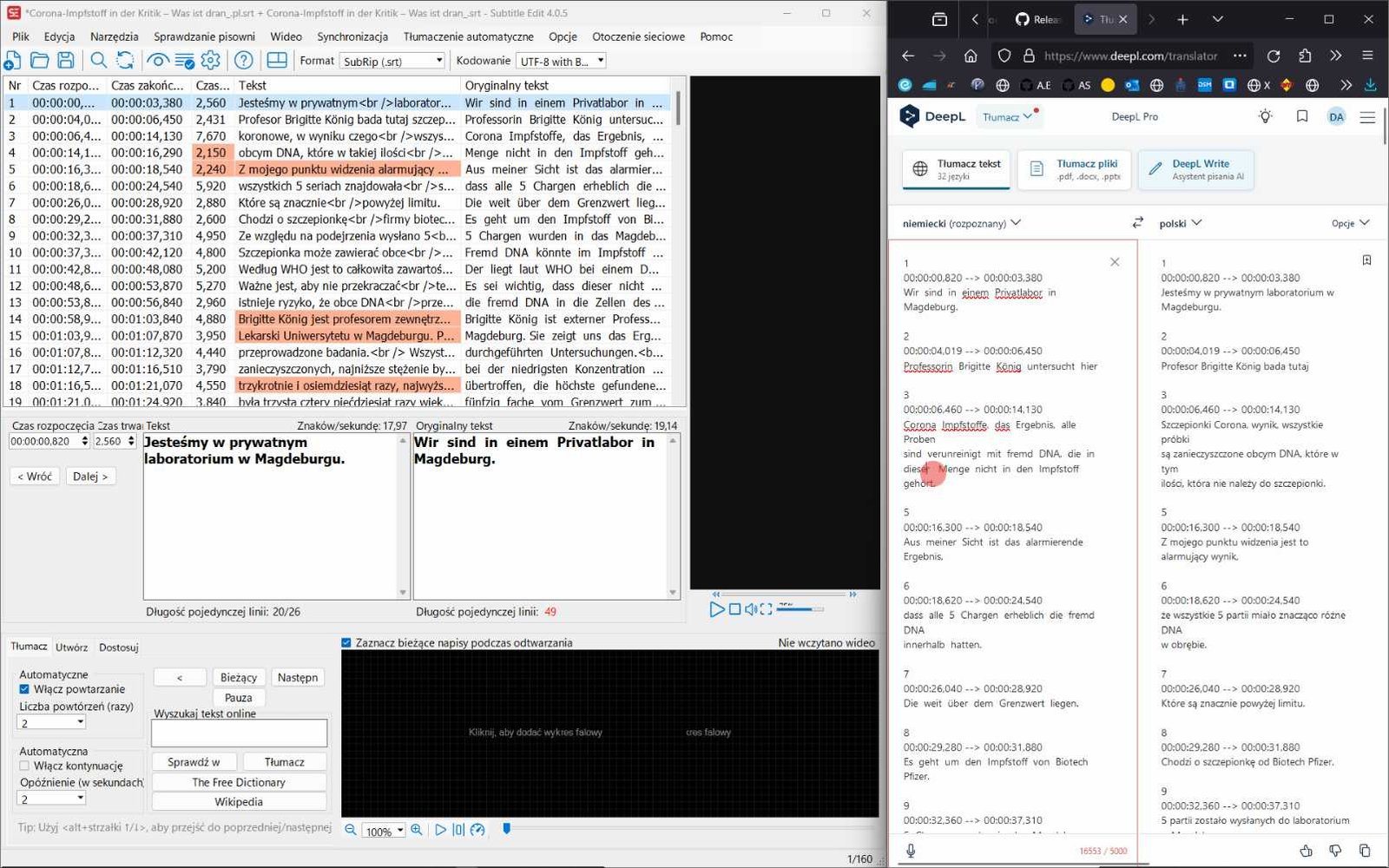Enable Włącz kontynuację checkbox

tap(24, 766)
